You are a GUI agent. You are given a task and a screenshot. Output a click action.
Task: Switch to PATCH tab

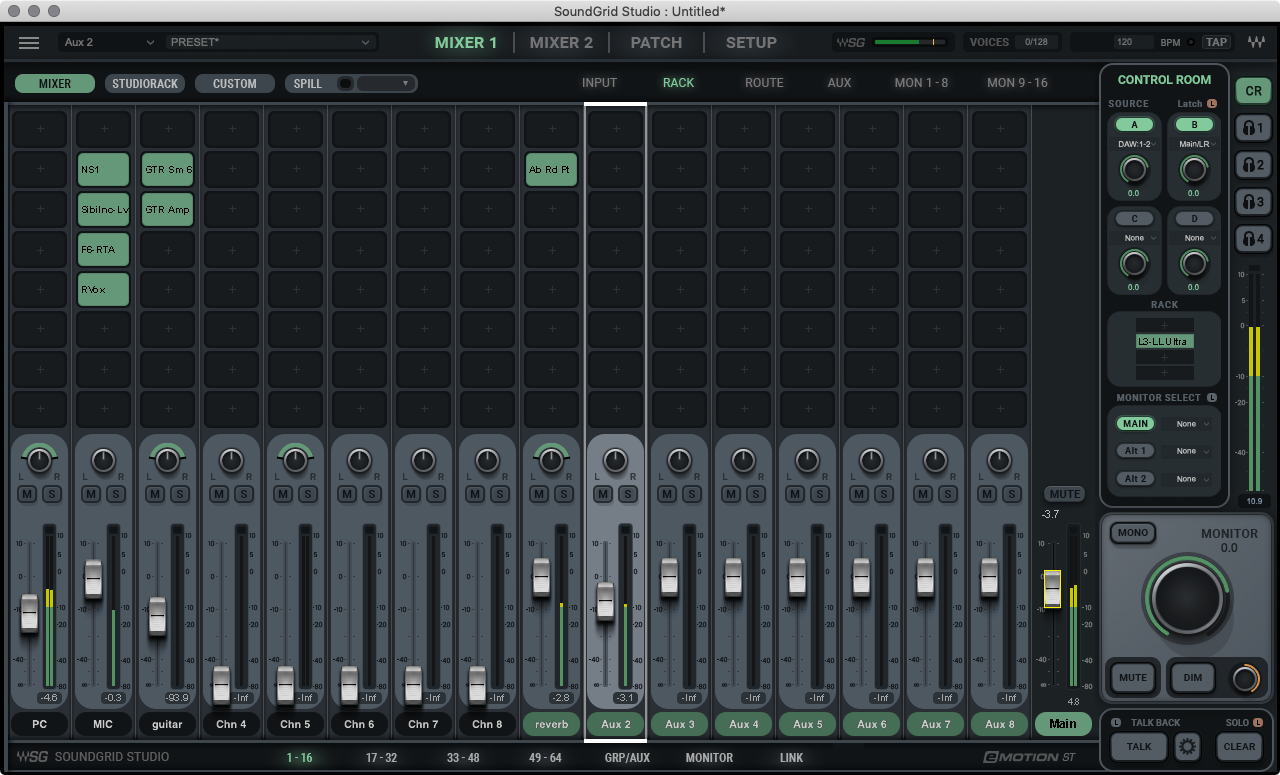[x=656, y=42]
